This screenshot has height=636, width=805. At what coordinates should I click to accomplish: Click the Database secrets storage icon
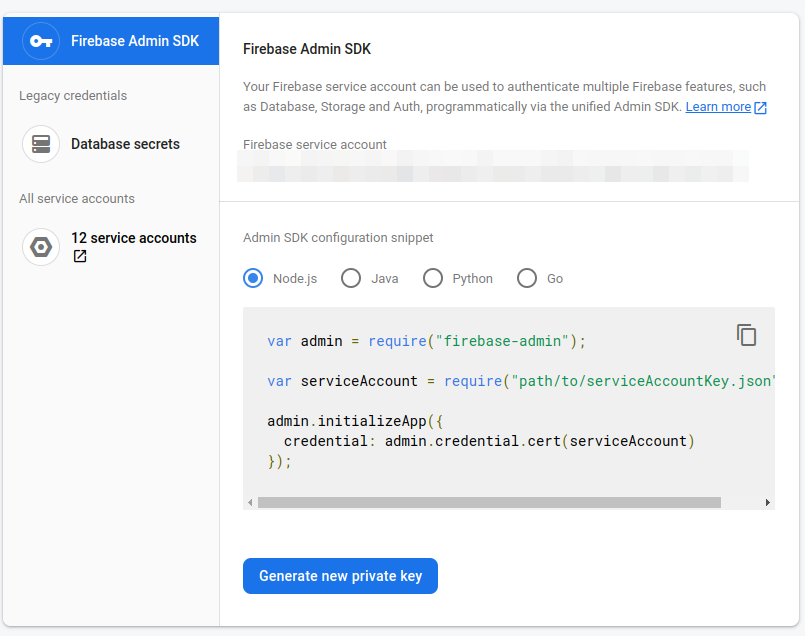pyautogui.click(x=41, y=144)
